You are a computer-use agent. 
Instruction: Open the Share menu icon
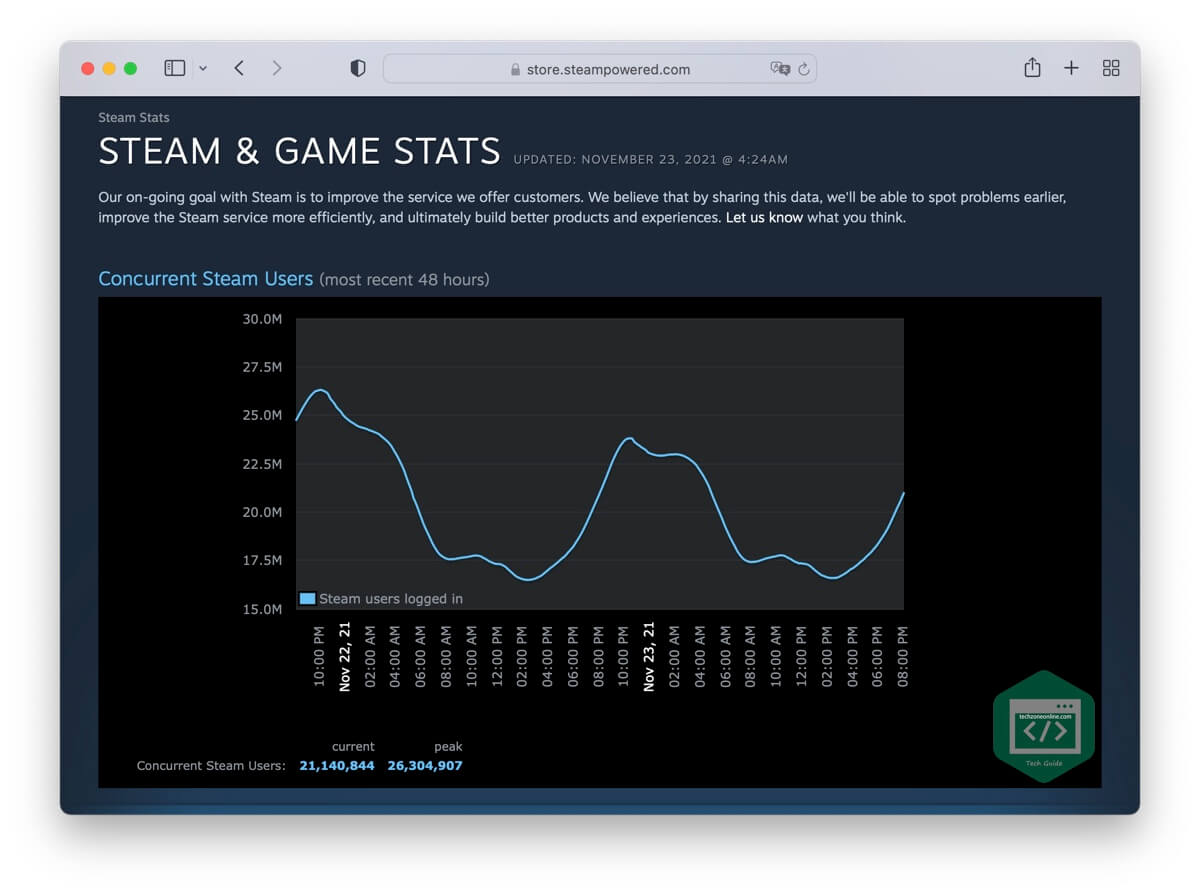(1032, 67)
